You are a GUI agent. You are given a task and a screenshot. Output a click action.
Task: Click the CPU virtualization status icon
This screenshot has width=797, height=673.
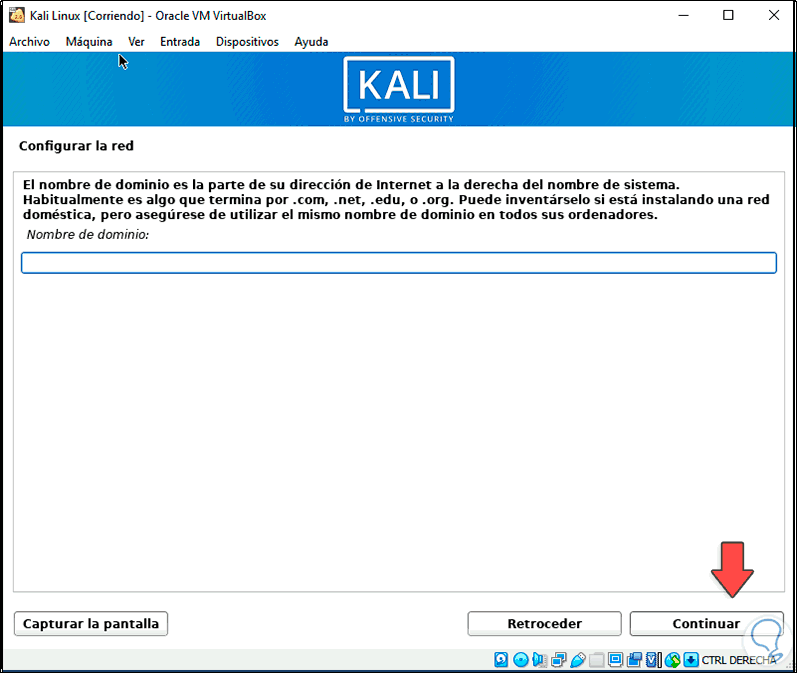pos(654,660)
